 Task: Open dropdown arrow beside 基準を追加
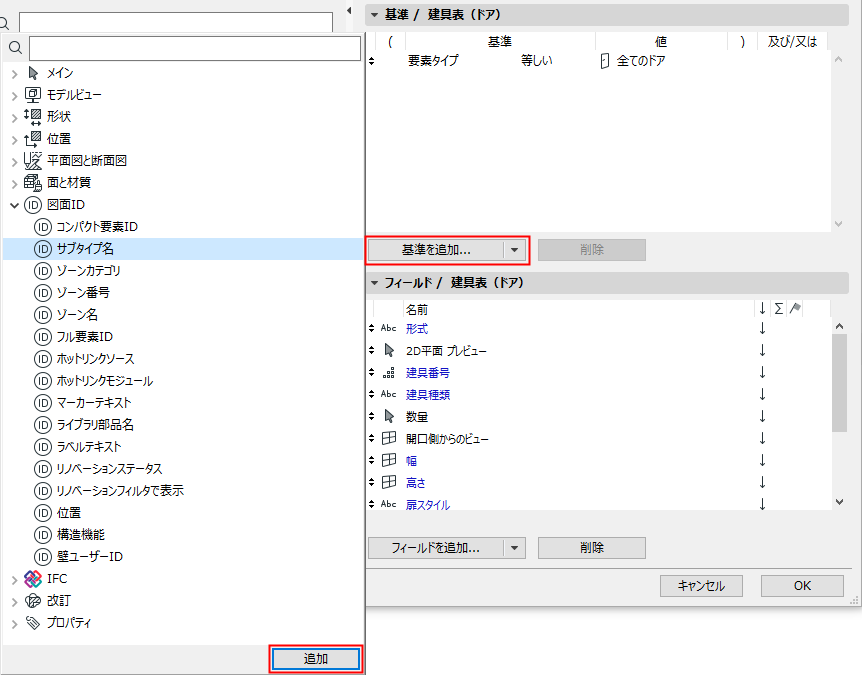coord(515,250)
